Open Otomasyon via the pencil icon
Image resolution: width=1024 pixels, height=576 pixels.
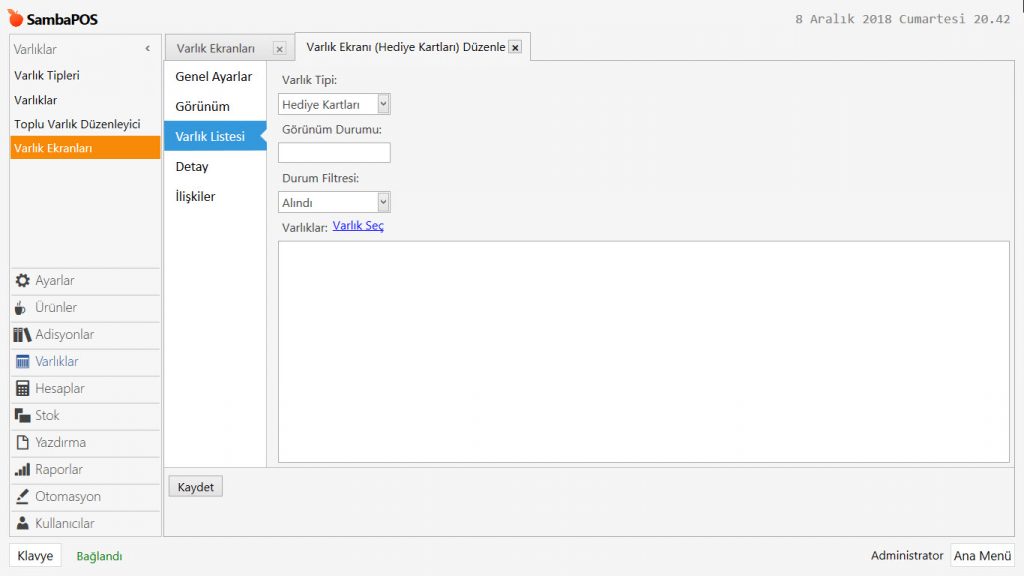tap(23, 497)
